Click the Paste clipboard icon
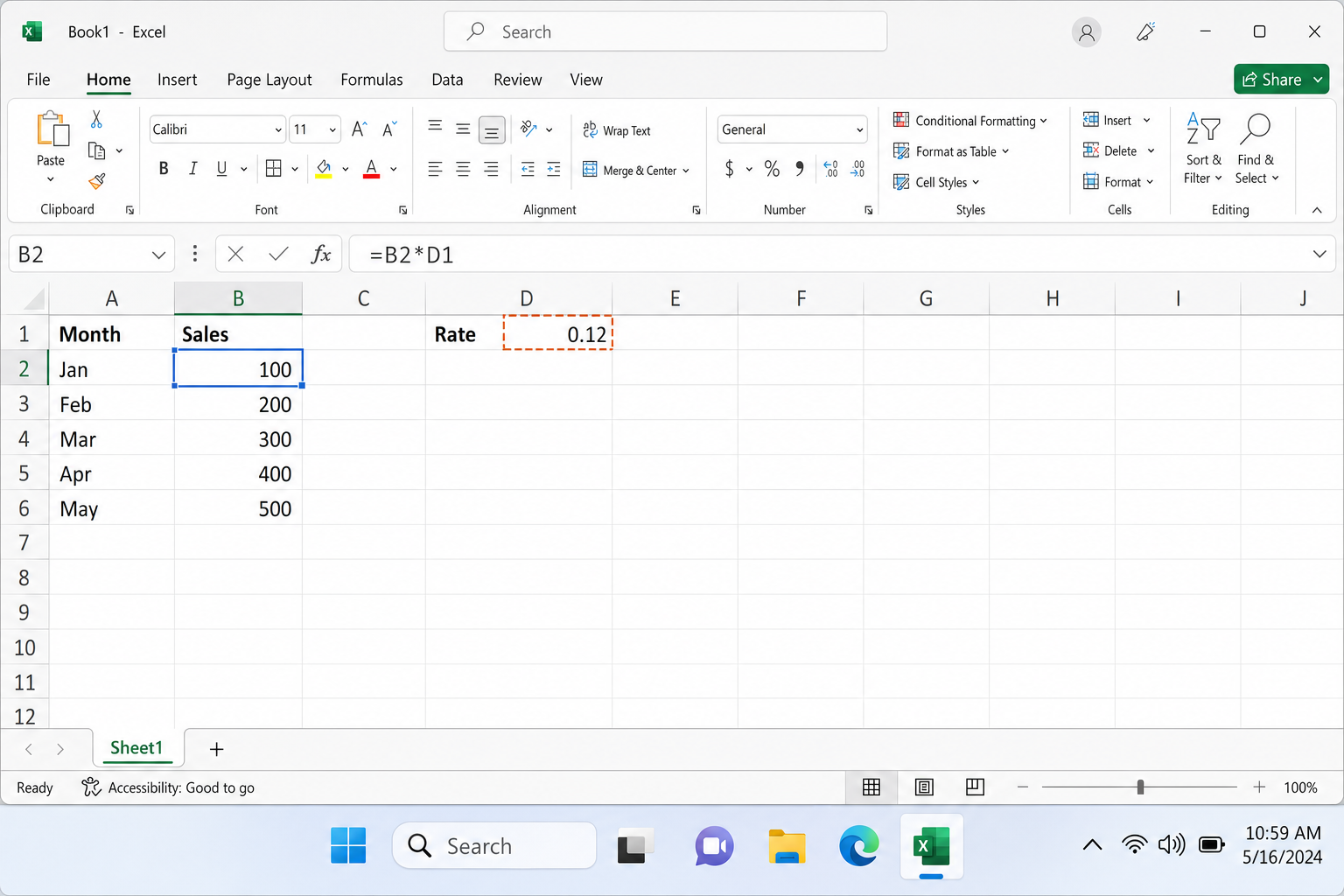Image resolution: width=1344 pixels, height=896 pixels. 52,129
